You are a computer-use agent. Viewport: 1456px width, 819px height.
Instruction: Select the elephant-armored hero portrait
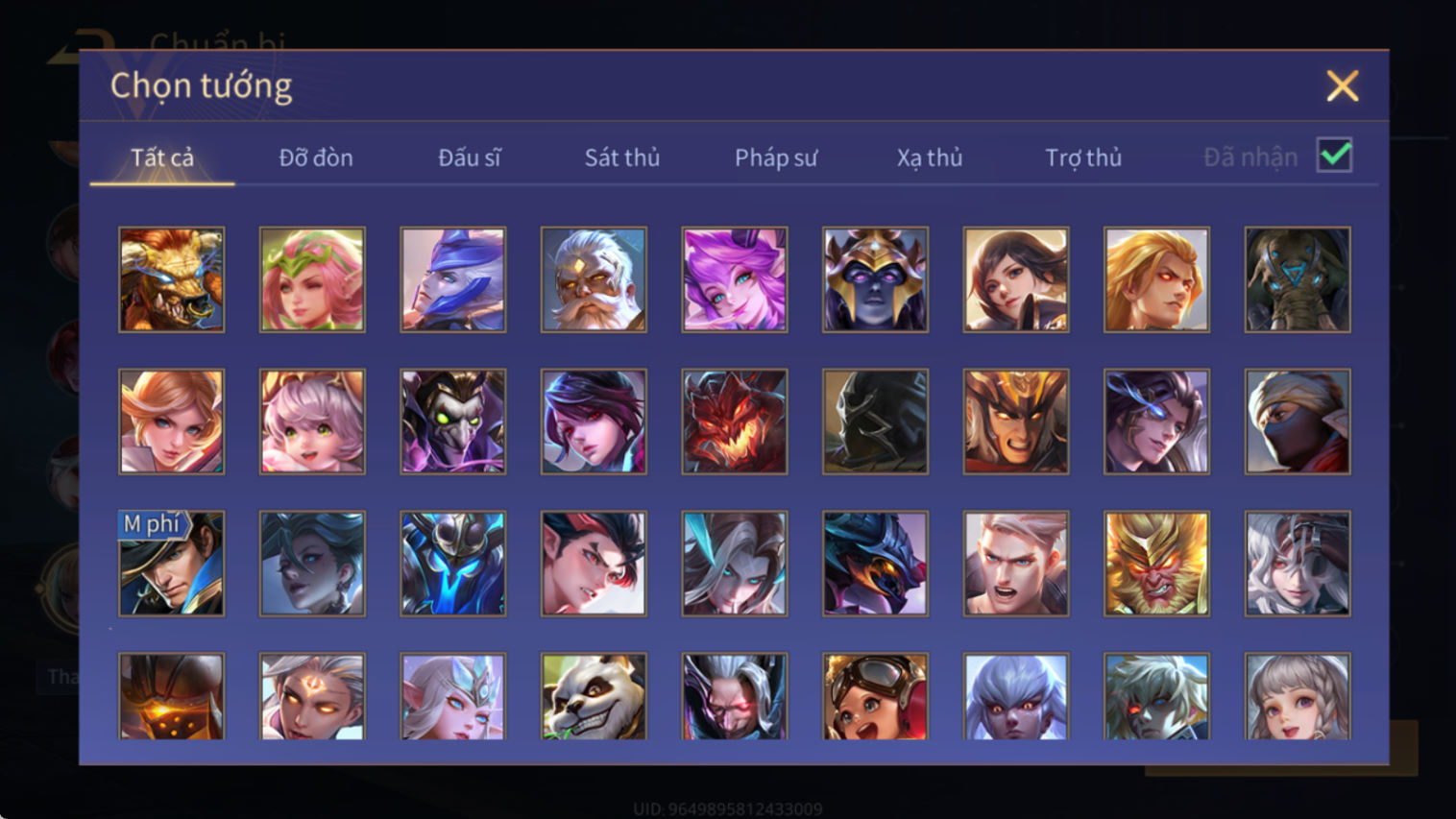[1298, 279]
